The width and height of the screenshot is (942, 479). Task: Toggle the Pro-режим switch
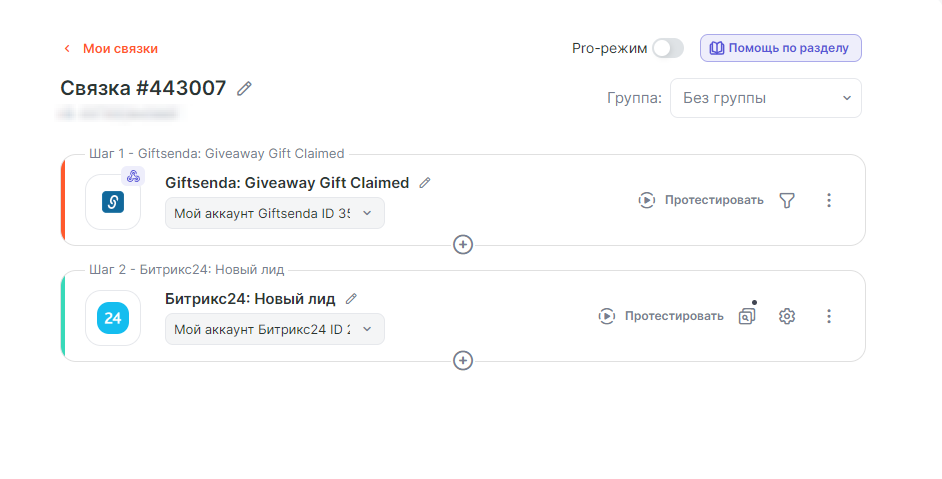[x=667, y=48]
